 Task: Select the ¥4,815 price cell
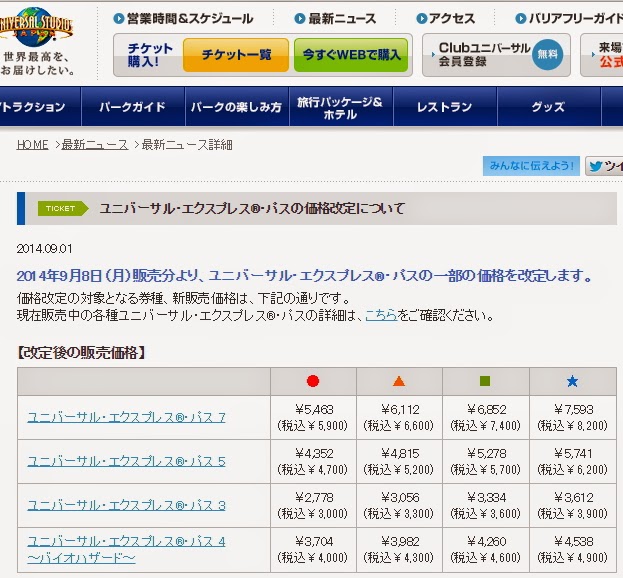[x=400, y=462]
